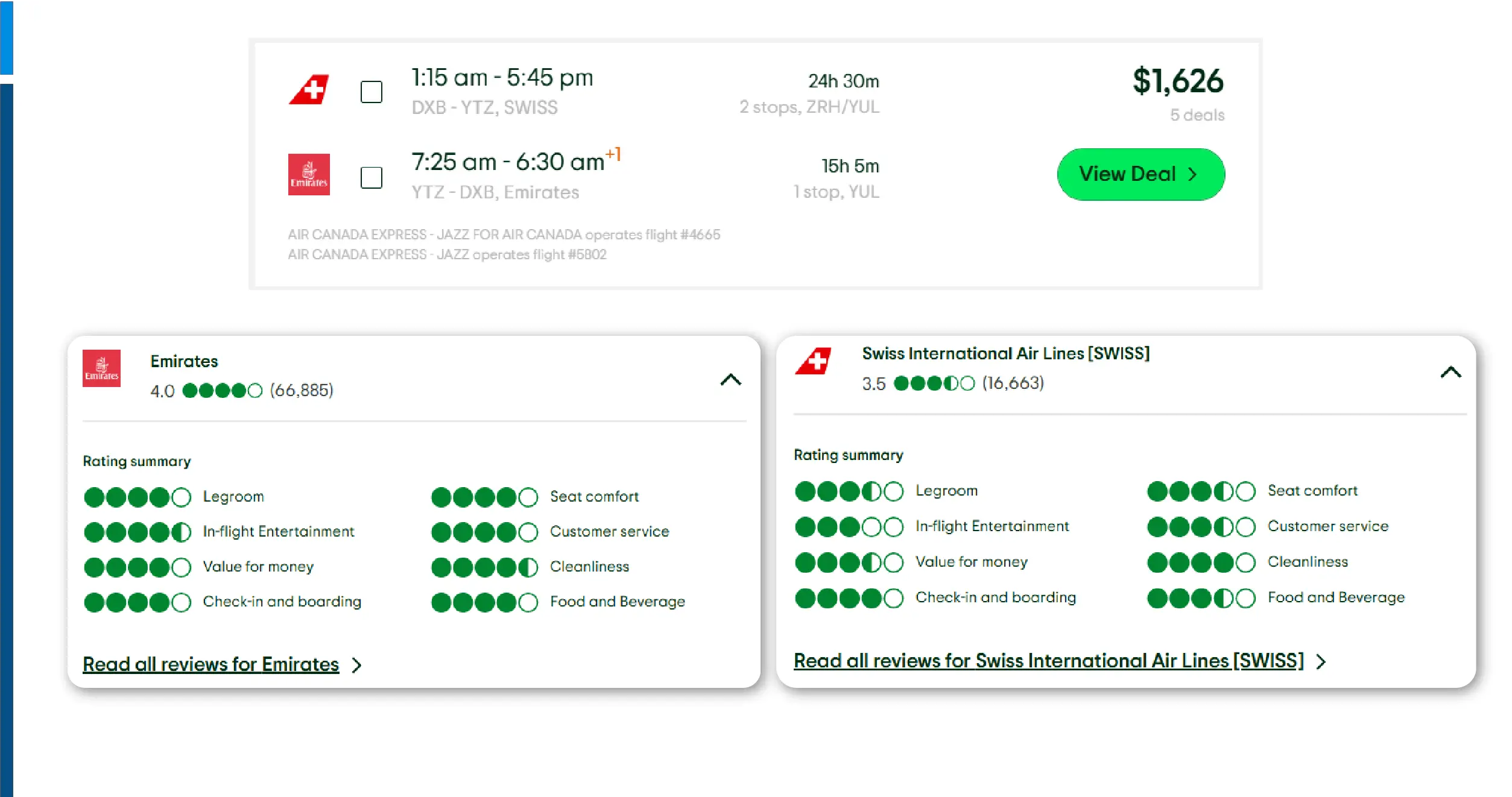Click SWISS Seat comfort rating bubbles
The width and height of the screenshot is (1512, 797).
1201,491
